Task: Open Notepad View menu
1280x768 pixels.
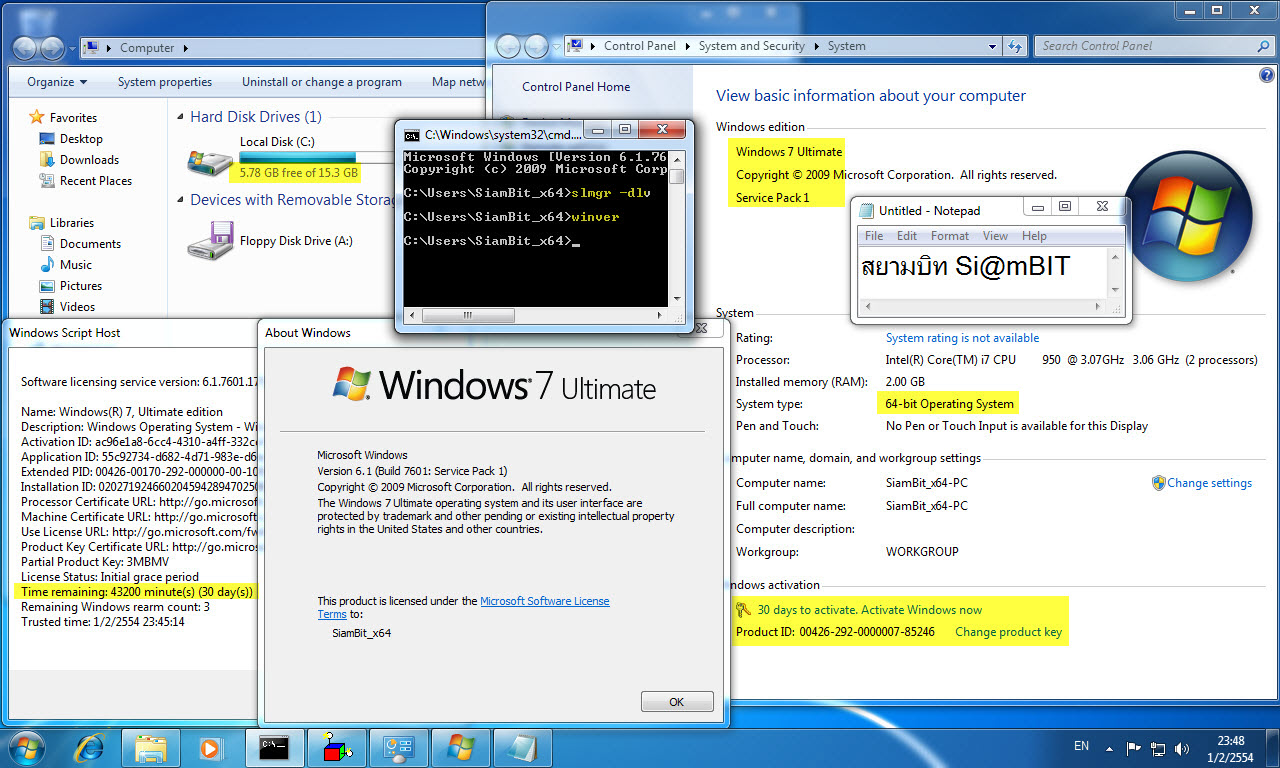Action: pyautogui.click(x=995, y=236)
